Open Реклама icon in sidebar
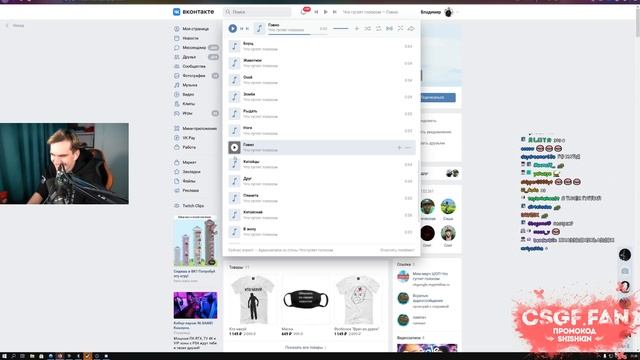The height and width of the screenshot is (360, 640). [177, 190]
